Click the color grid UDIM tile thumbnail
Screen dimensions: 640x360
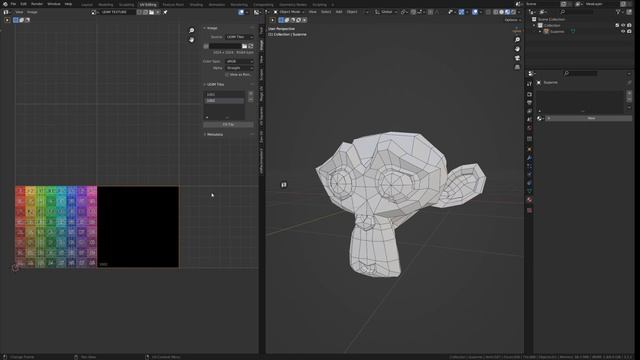(56, 227)
